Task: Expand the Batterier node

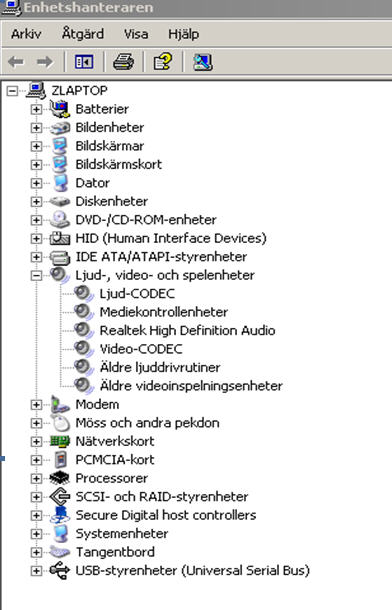Action: [x=36, y=109]
